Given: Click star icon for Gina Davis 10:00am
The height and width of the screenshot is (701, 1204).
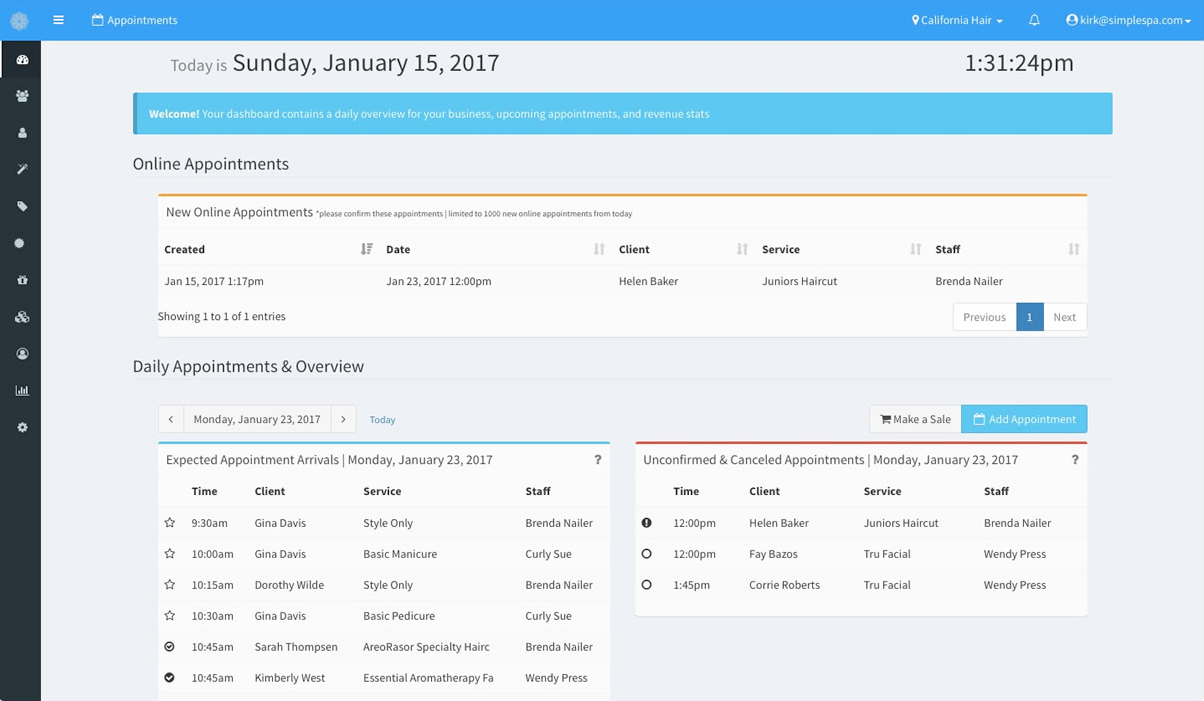Looking at the screenshot, I should pos(170,554).
